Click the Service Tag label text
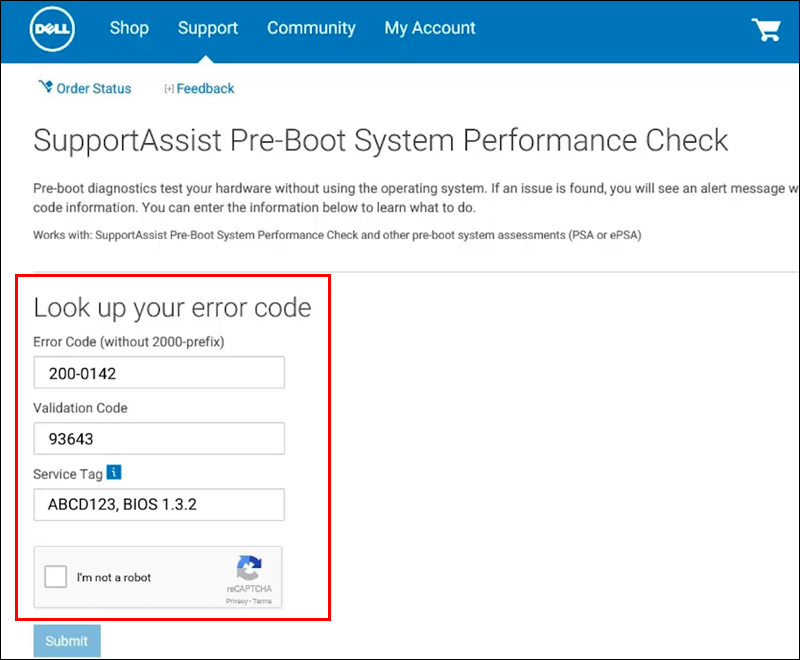This screenshot has height=660, width=800. tap(68, 474)
